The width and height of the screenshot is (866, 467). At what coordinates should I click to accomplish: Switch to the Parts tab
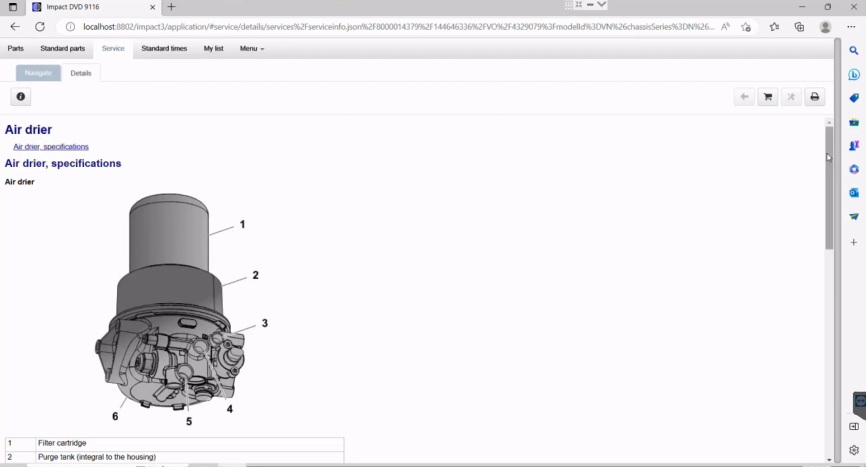(16, 48)
